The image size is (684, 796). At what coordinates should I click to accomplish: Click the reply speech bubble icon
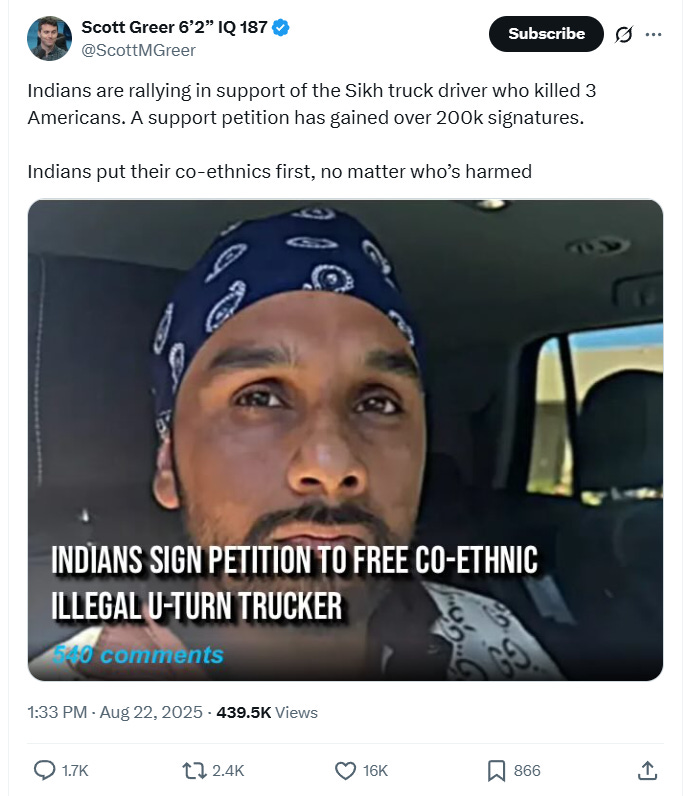(x=44, y=770)
